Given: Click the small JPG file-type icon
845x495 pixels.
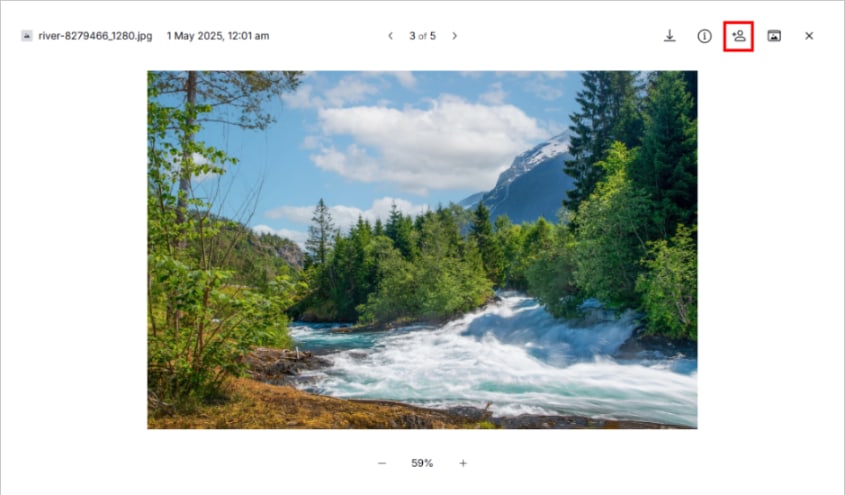Looking at the screenshot, I should (26, 36).
